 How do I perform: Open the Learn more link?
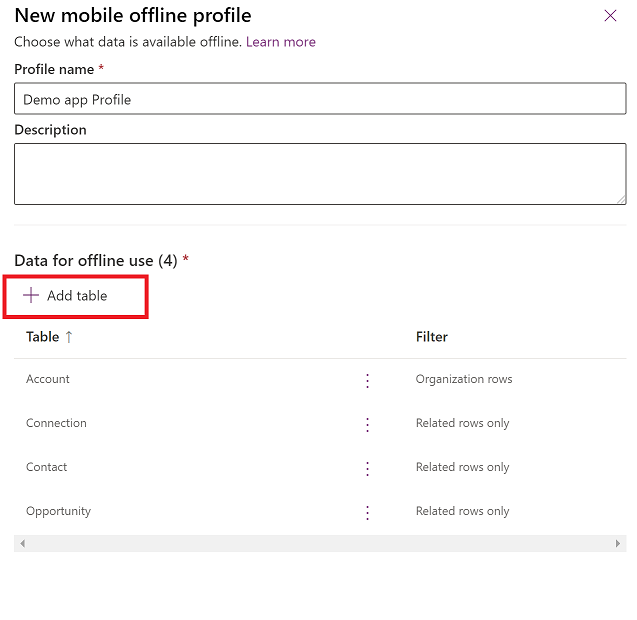[281, 42]
